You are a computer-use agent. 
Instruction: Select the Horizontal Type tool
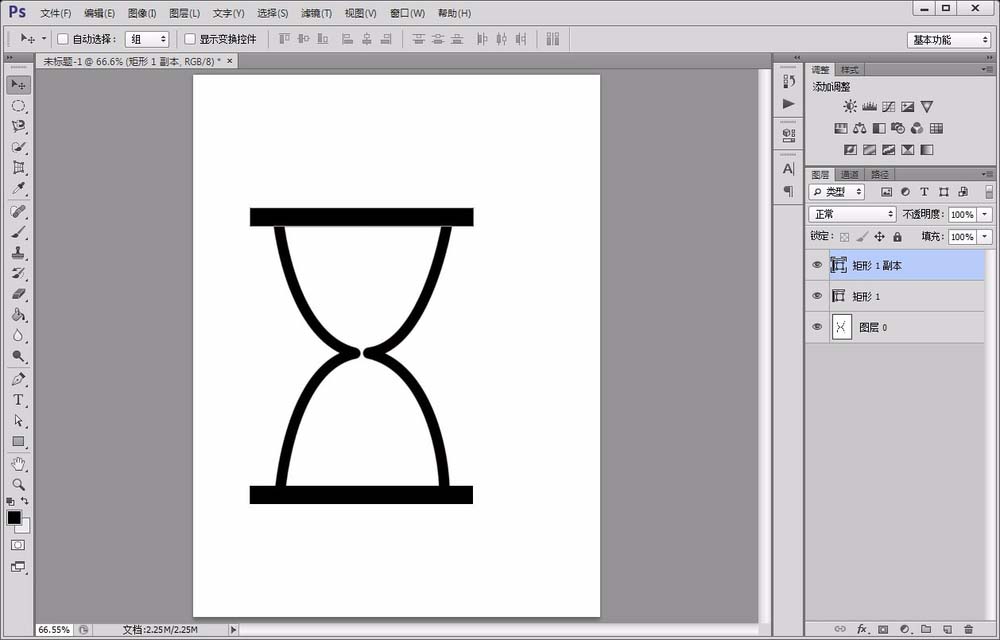(x=18, y=400)
